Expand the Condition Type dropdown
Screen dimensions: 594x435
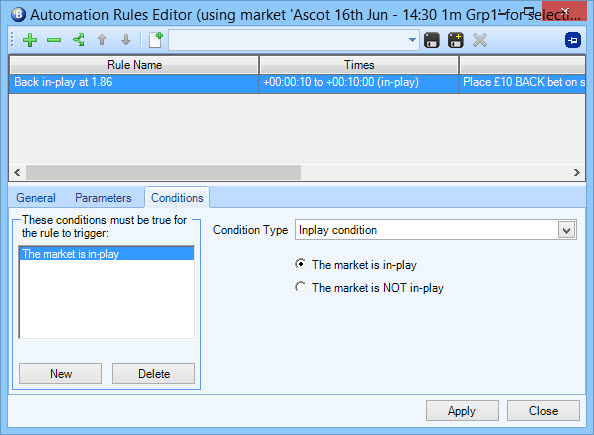tap(566, 230)
